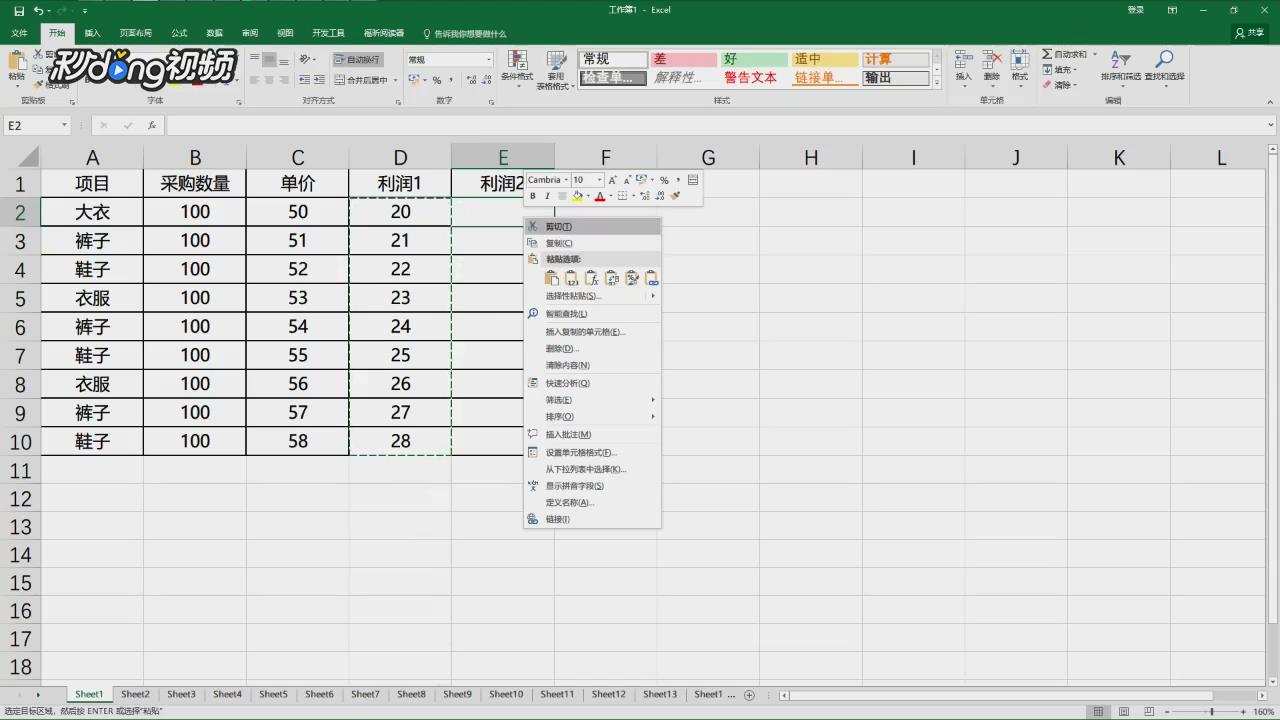Viewport: 1280px width, 720px height.
Task: Click percent style in mini toolbar
Action: pyautogui.click(x=664, y=180)
